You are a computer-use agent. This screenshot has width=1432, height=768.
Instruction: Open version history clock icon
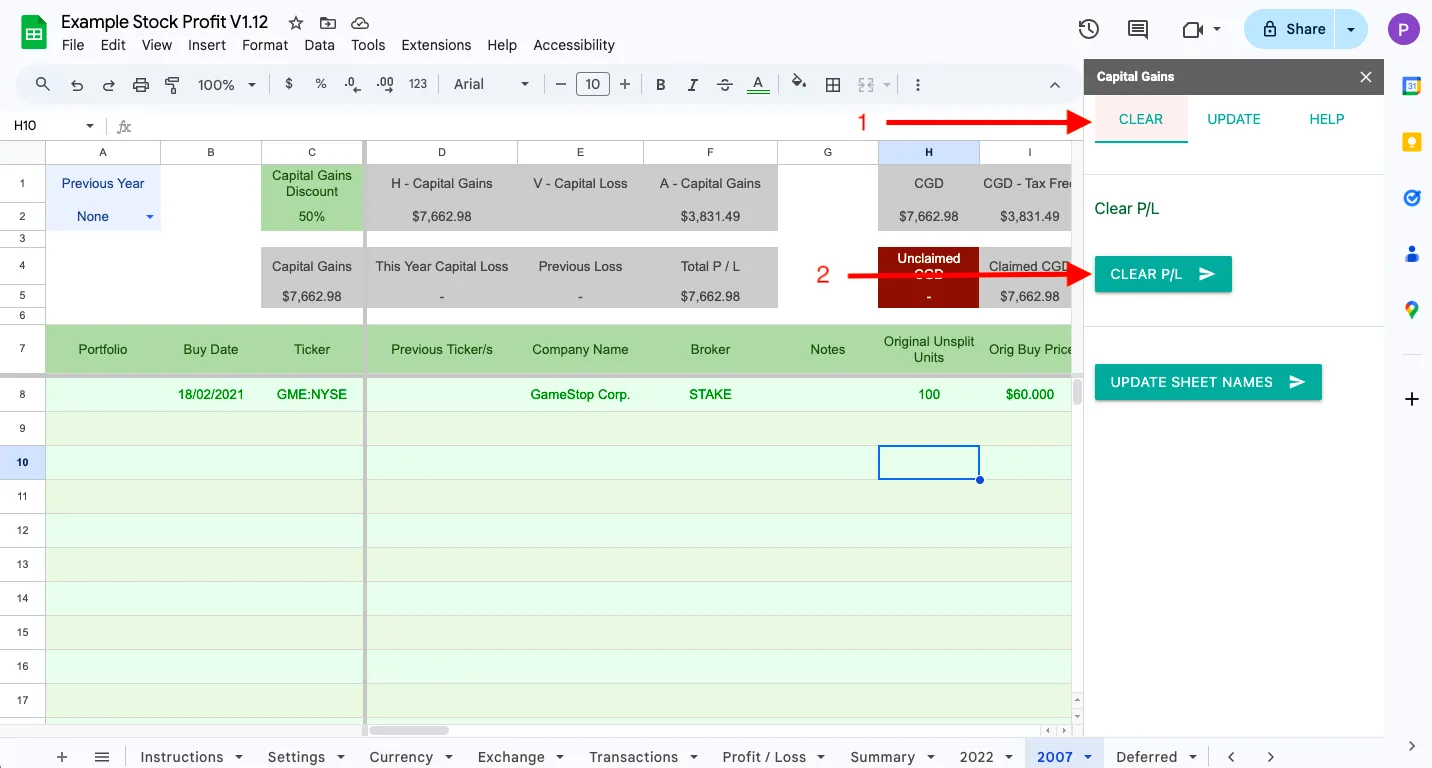point(1089,29)
